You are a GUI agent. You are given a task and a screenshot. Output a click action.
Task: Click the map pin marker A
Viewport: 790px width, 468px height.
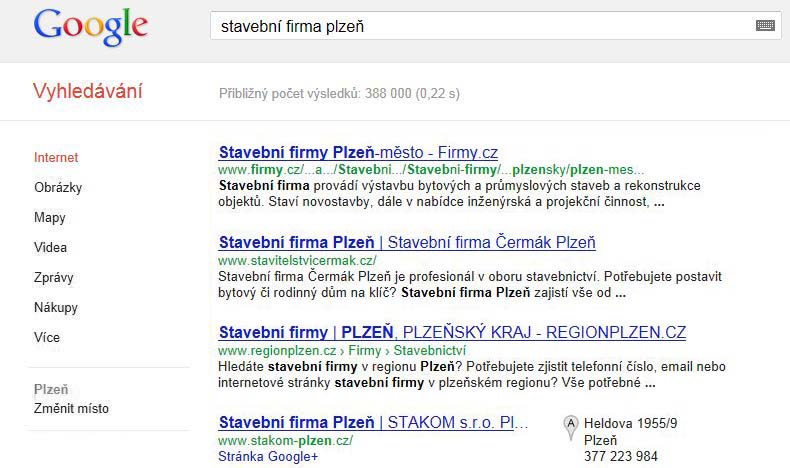click(x=570, y=428)
